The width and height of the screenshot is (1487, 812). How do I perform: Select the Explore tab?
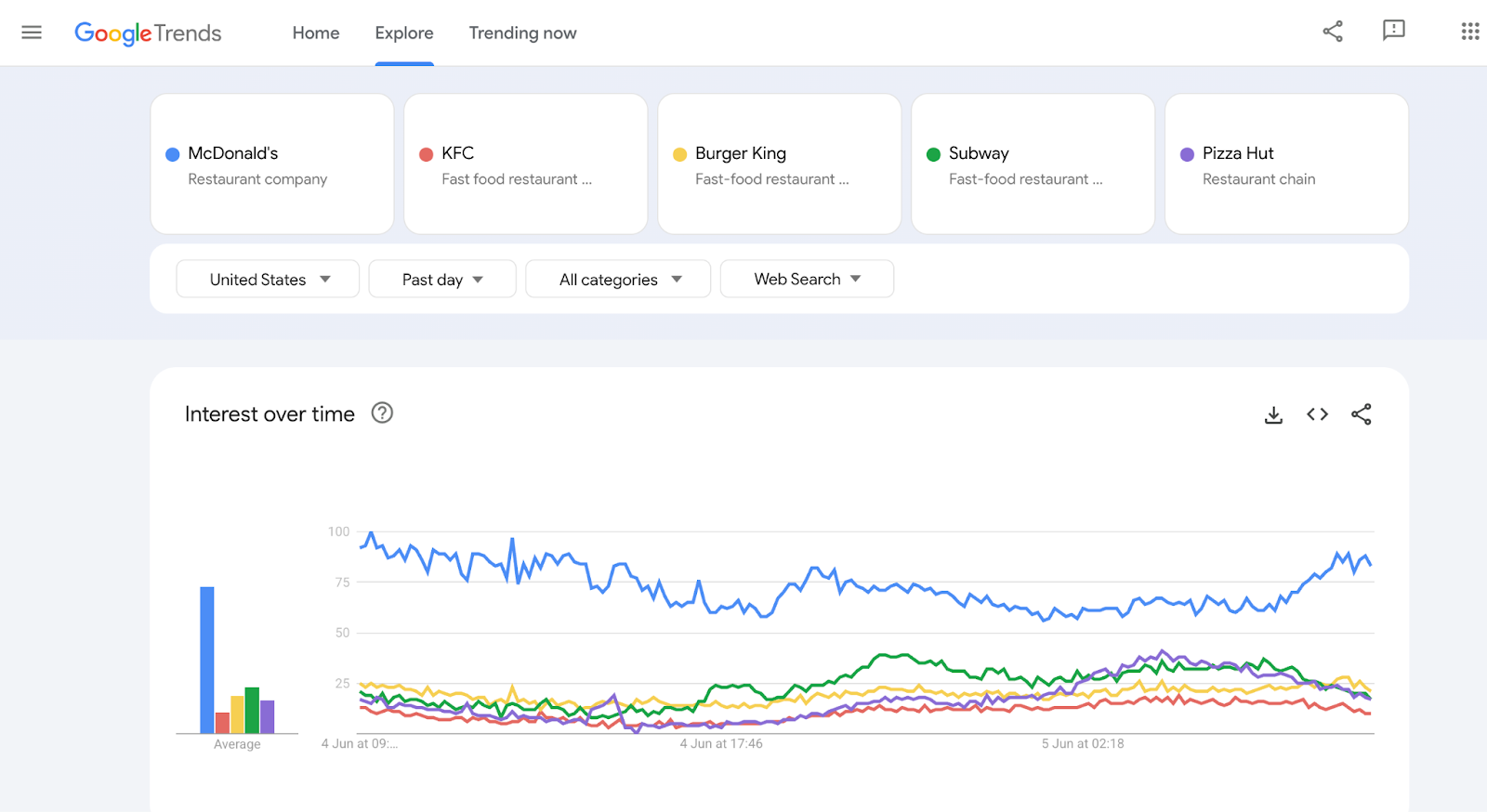click(x=404, y=33)
